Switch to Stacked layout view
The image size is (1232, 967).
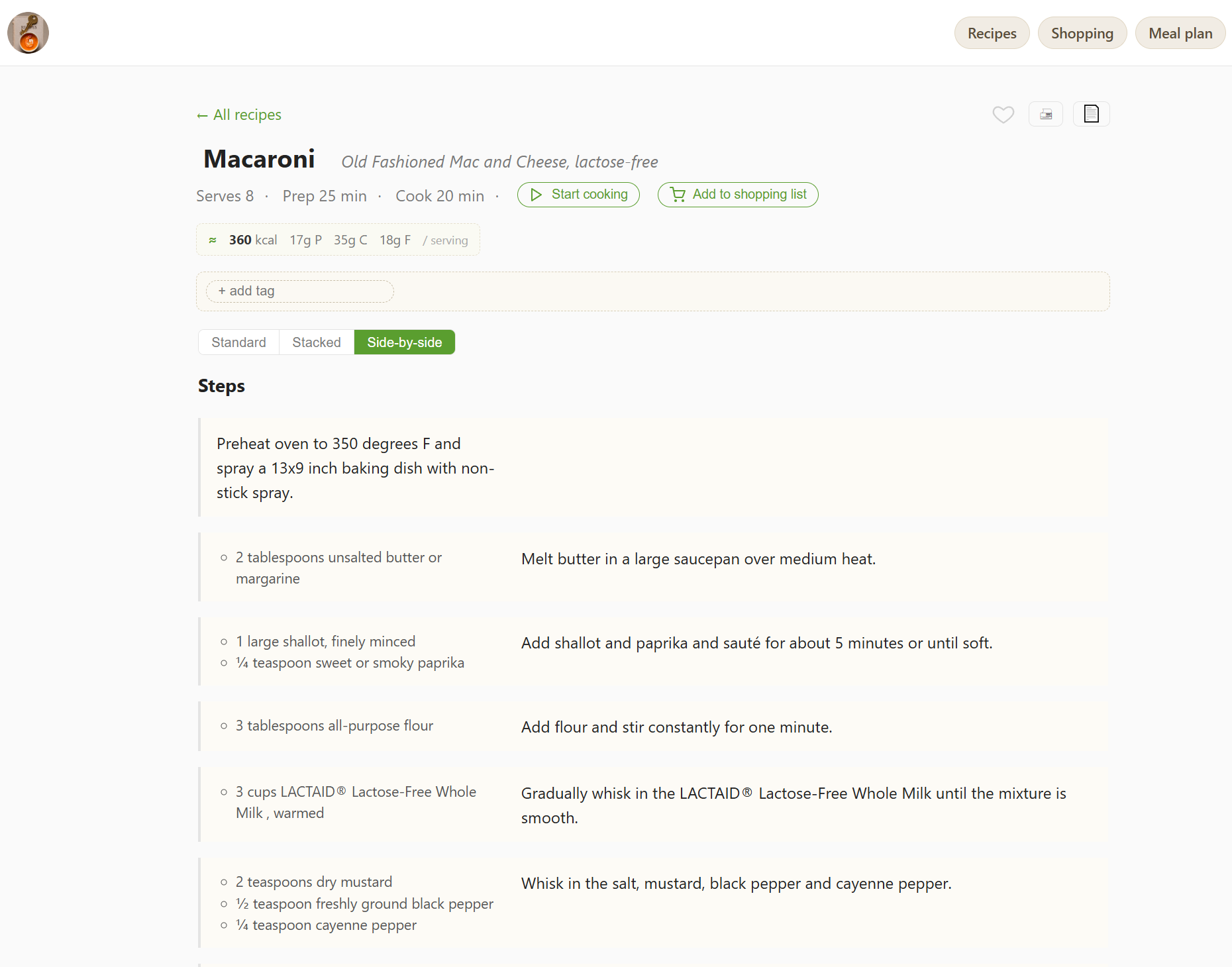click(316, 342)
